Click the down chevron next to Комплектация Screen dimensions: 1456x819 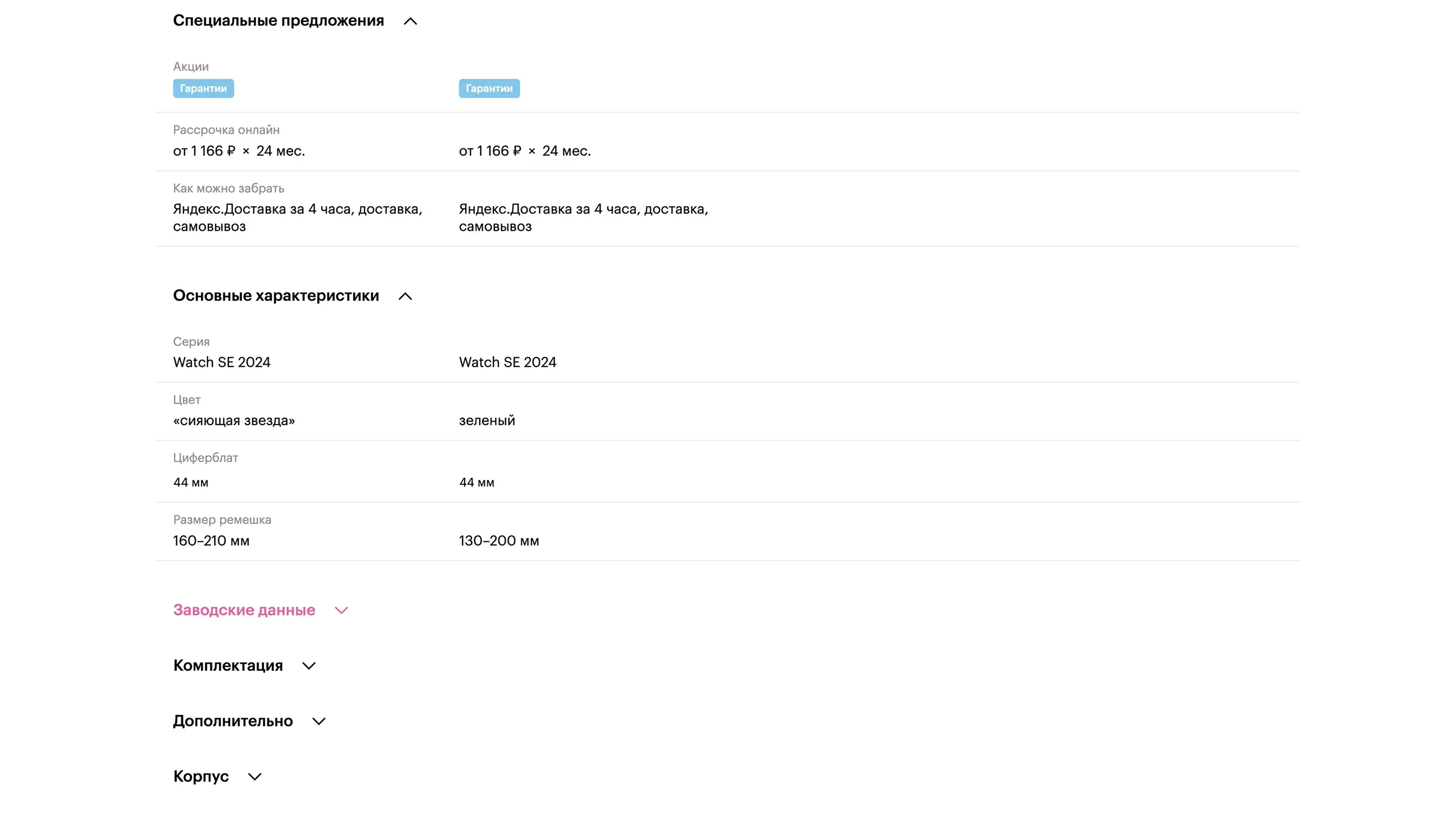click(308, 666)
